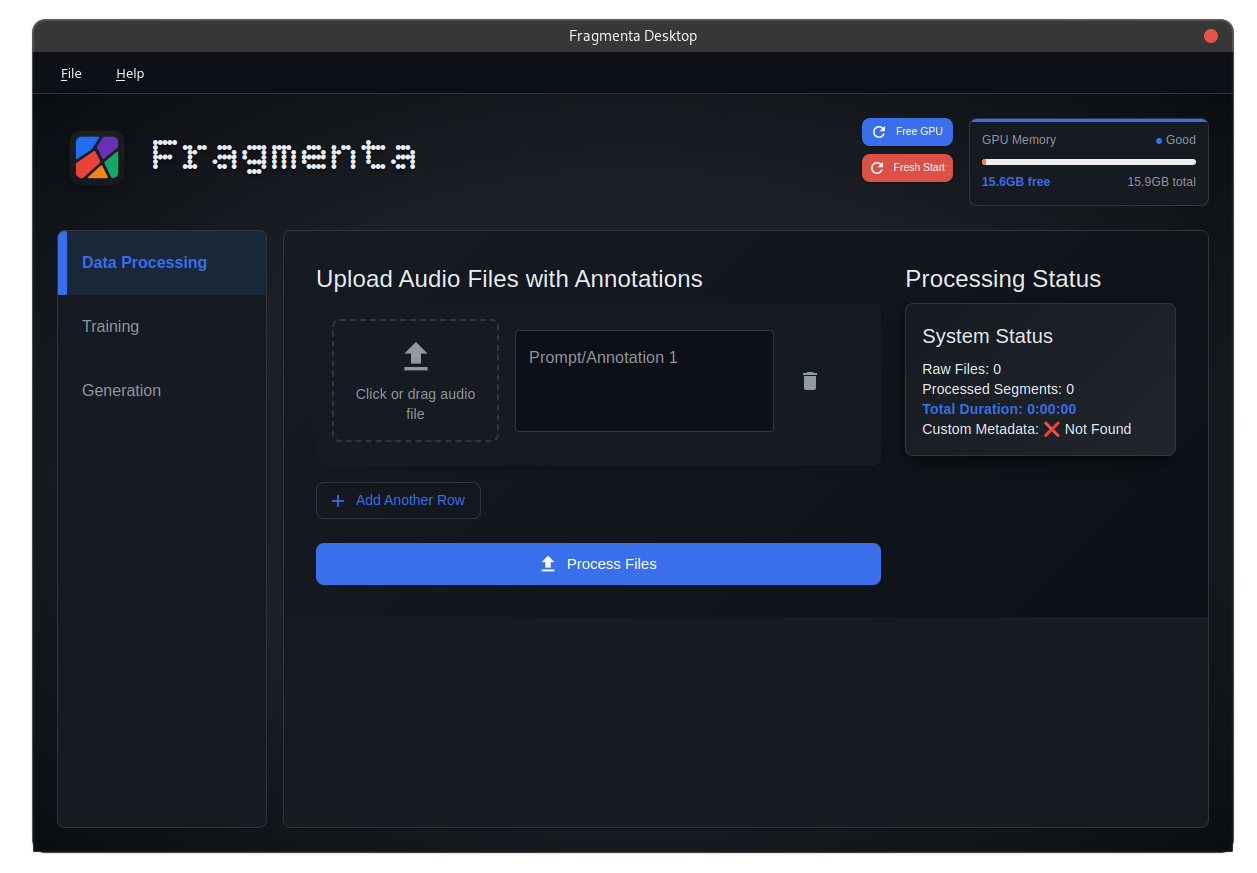Click the Prompt/Annotation 1 text field
The image size is (1257, 873).
click(643, 380)
